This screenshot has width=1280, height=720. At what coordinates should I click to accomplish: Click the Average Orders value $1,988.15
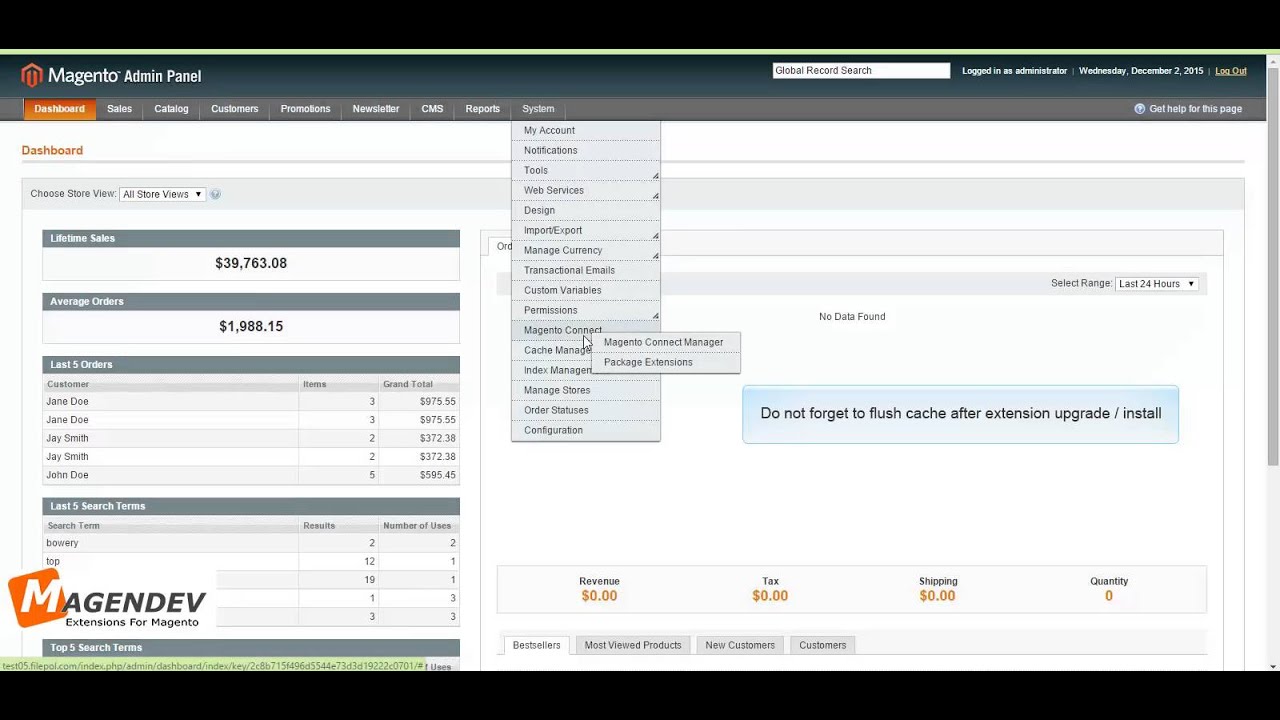coord(251,326)
